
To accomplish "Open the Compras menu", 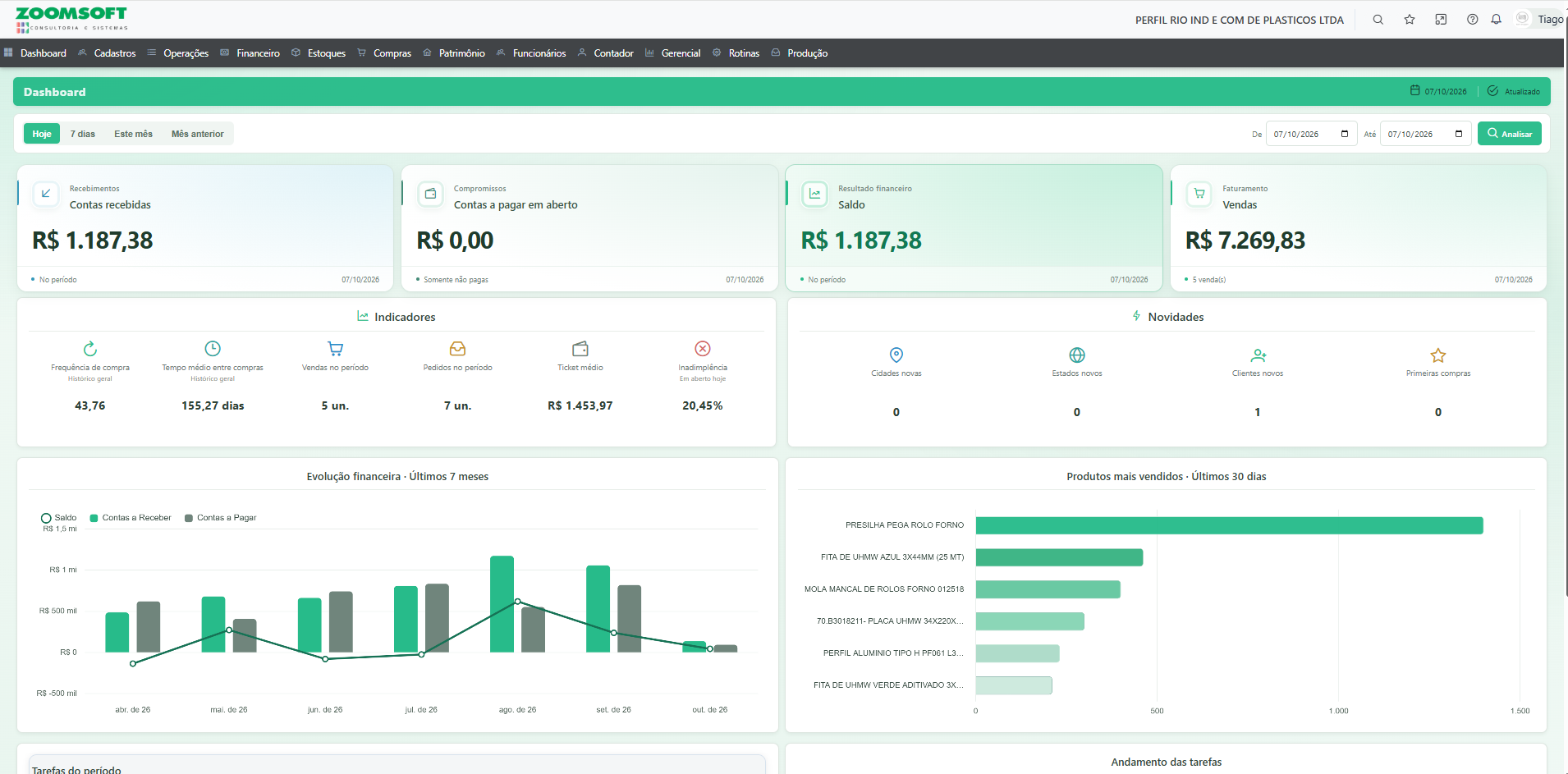I will 384,53.
